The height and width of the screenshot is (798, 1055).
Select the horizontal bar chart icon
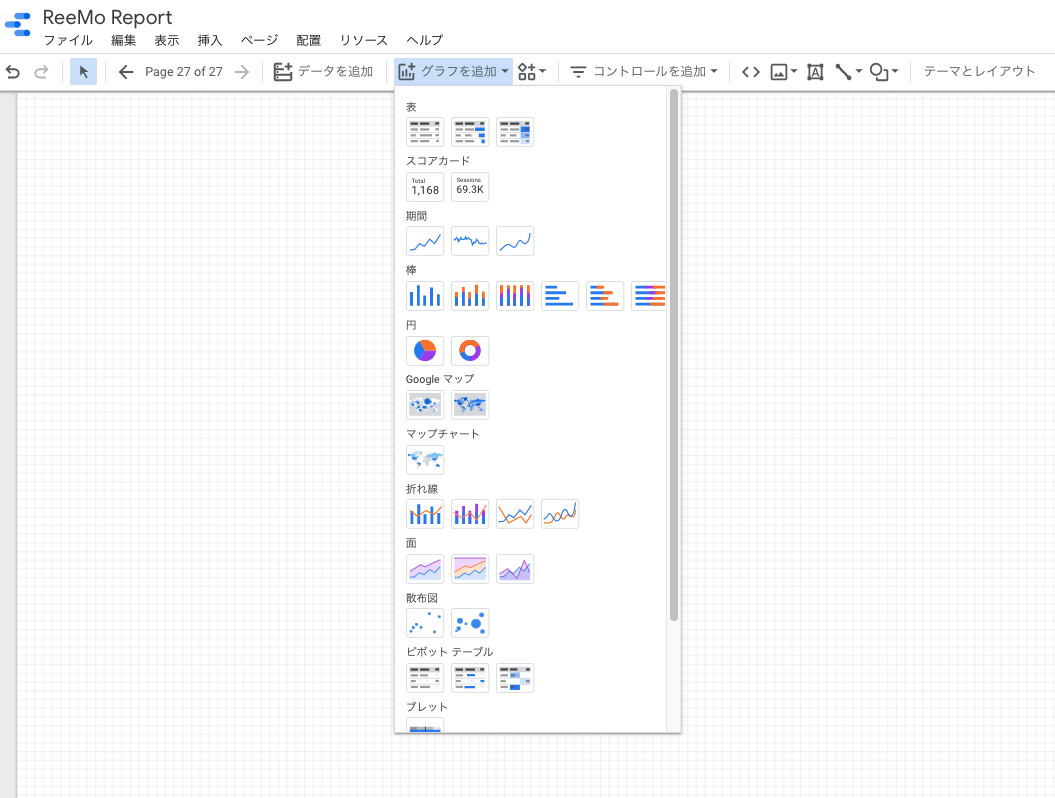tap(559, 296)
